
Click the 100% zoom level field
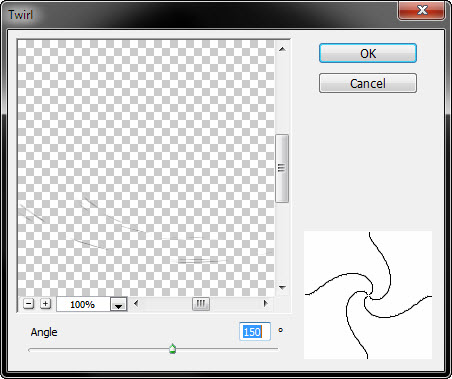point(83,304)
